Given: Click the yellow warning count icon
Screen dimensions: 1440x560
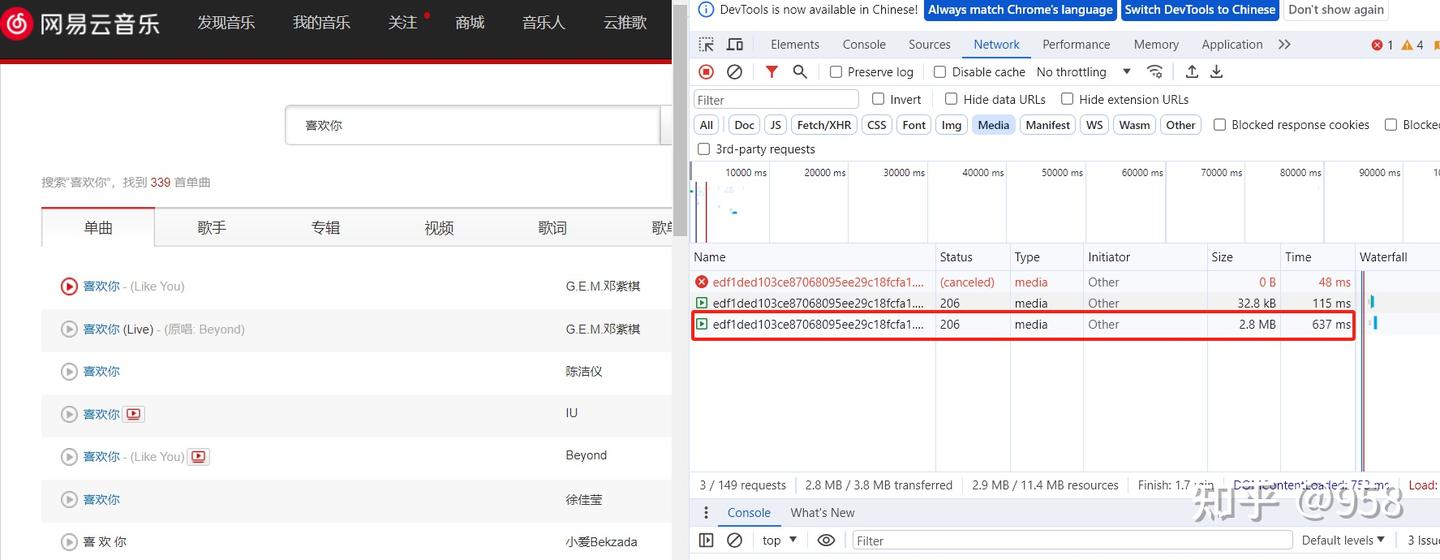Looking at the screenshot, I should pos(1407,45).
